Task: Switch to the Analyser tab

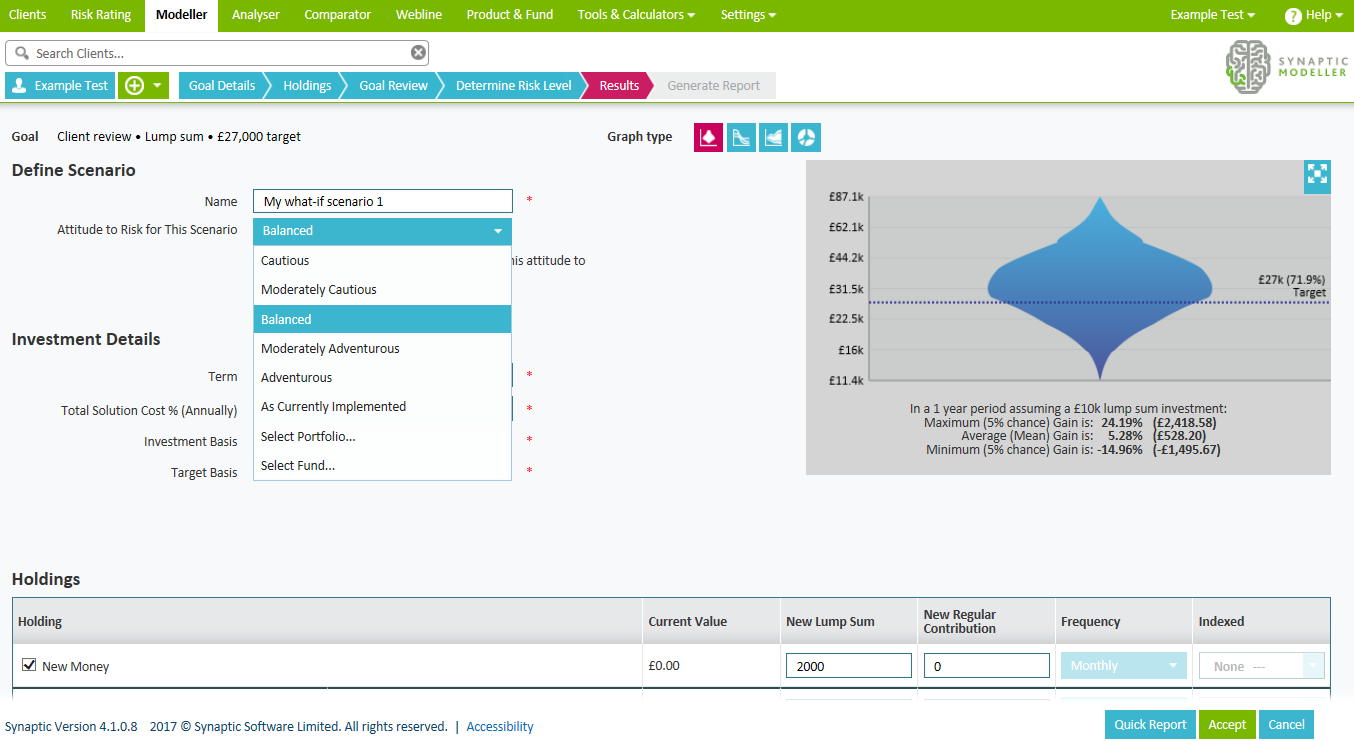Action: tap(256, 15)
